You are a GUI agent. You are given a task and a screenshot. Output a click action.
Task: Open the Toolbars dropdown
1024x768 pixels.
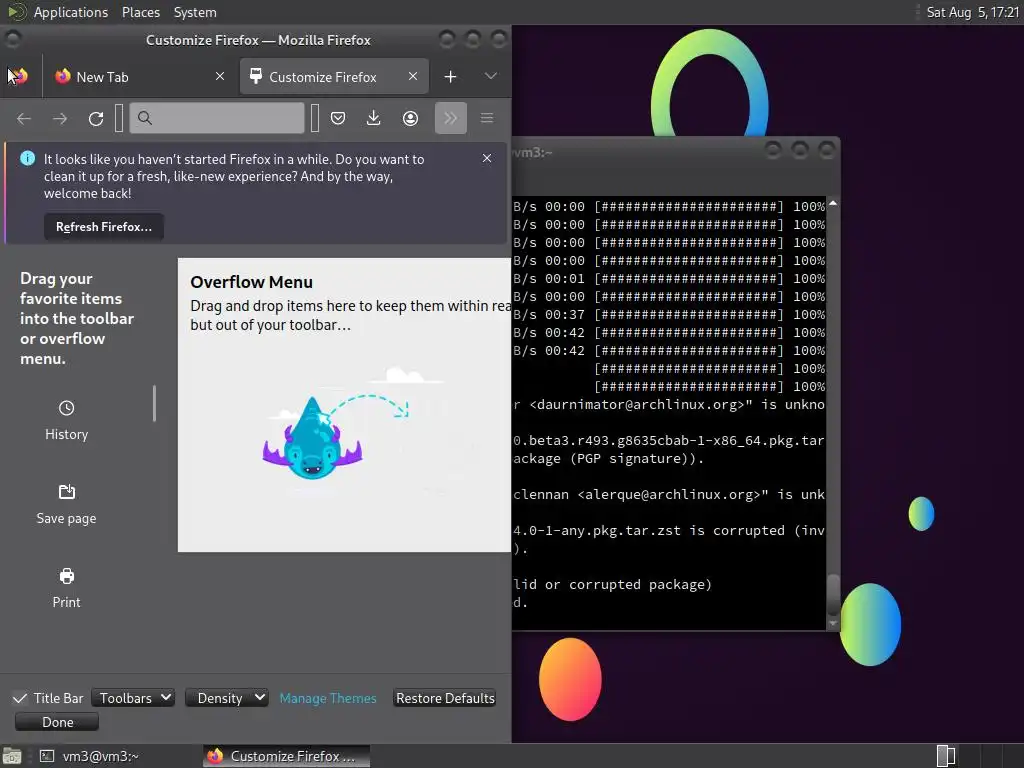coord(133,698)
